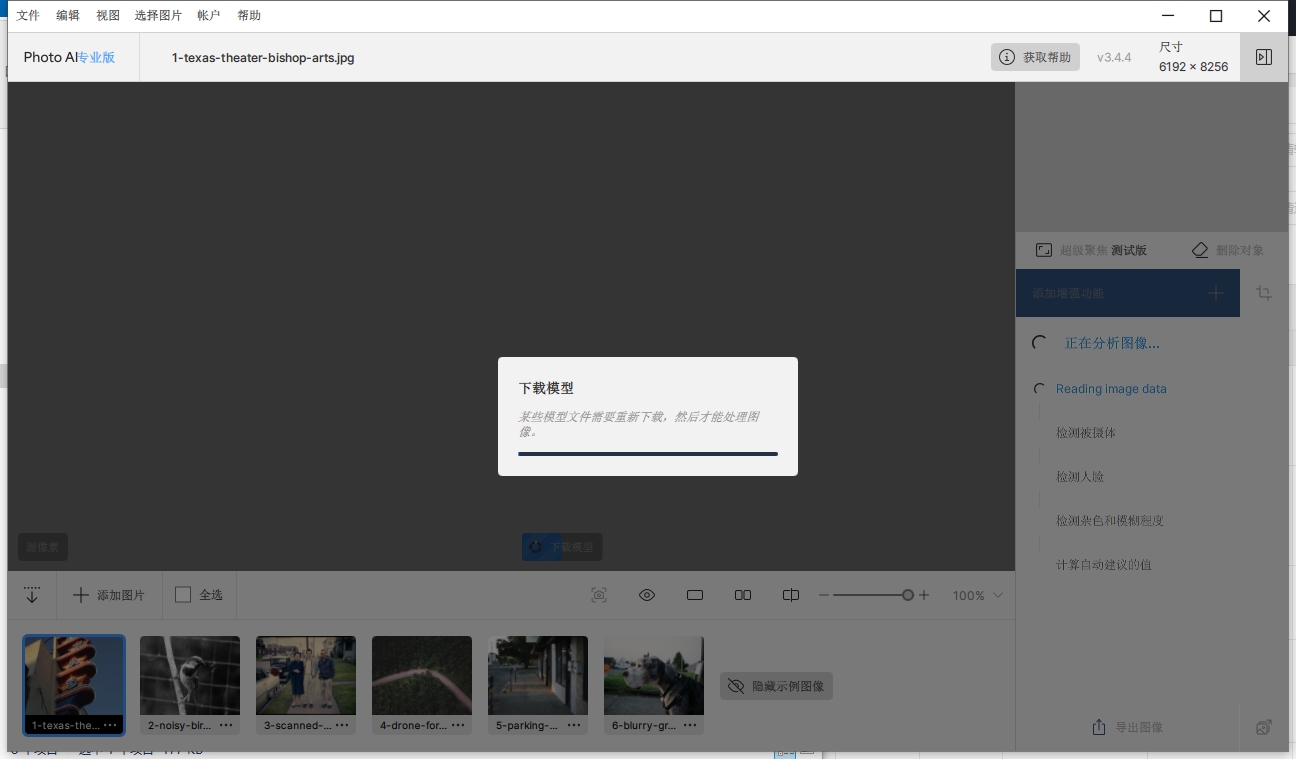Click 隐藏示例图像 to hide samples

(x=777, y=686)
